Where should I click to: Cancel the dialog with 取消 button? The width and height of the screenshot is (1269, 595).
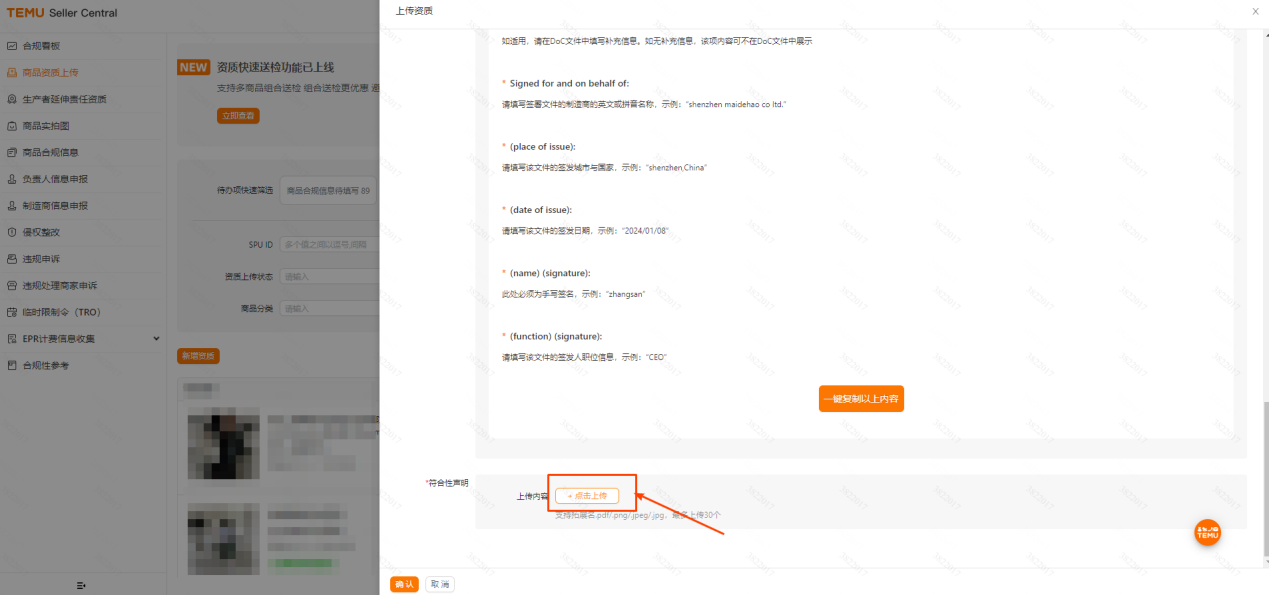coord(439,584)
